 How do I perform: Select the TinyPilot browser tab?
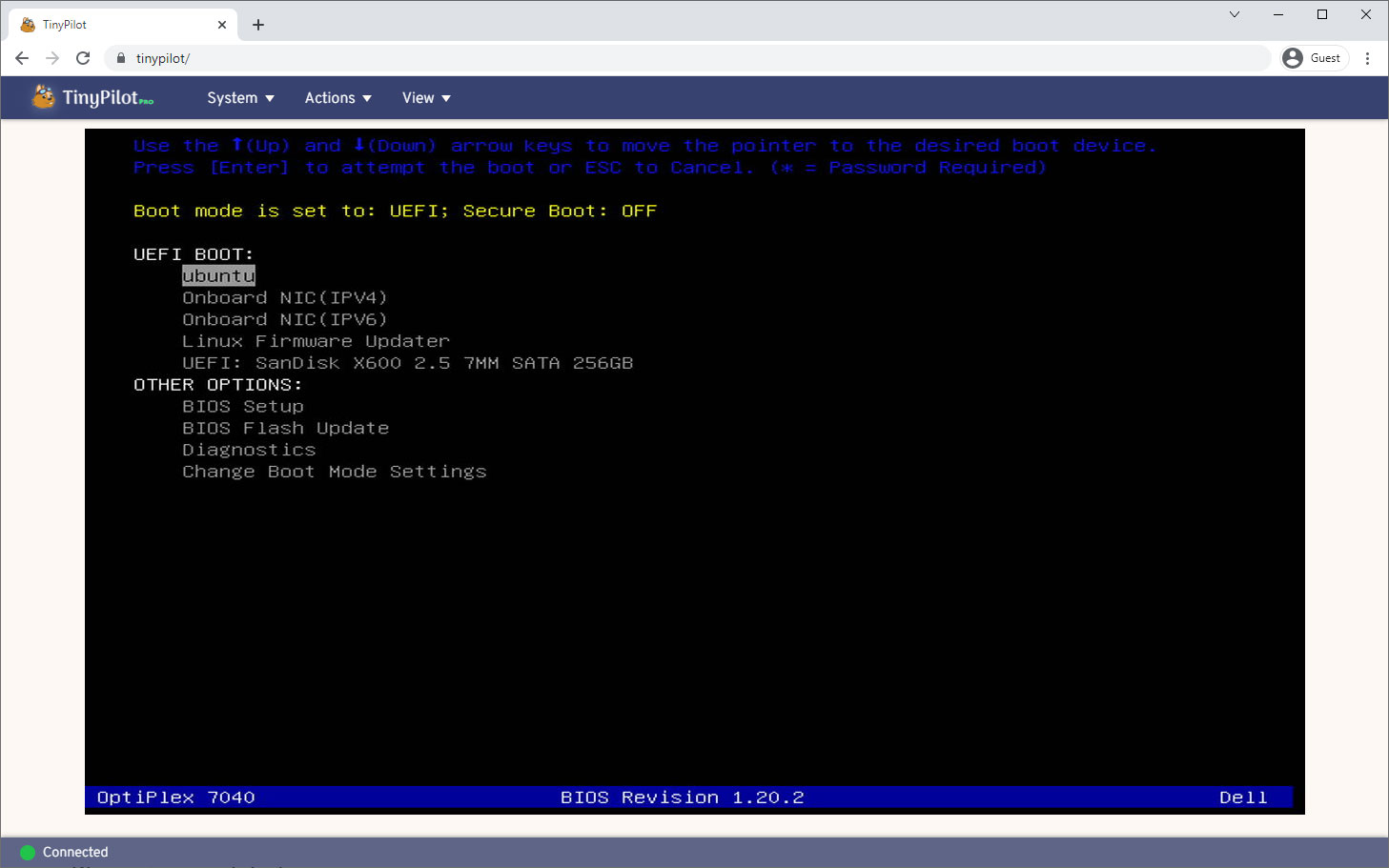point(124,25)
